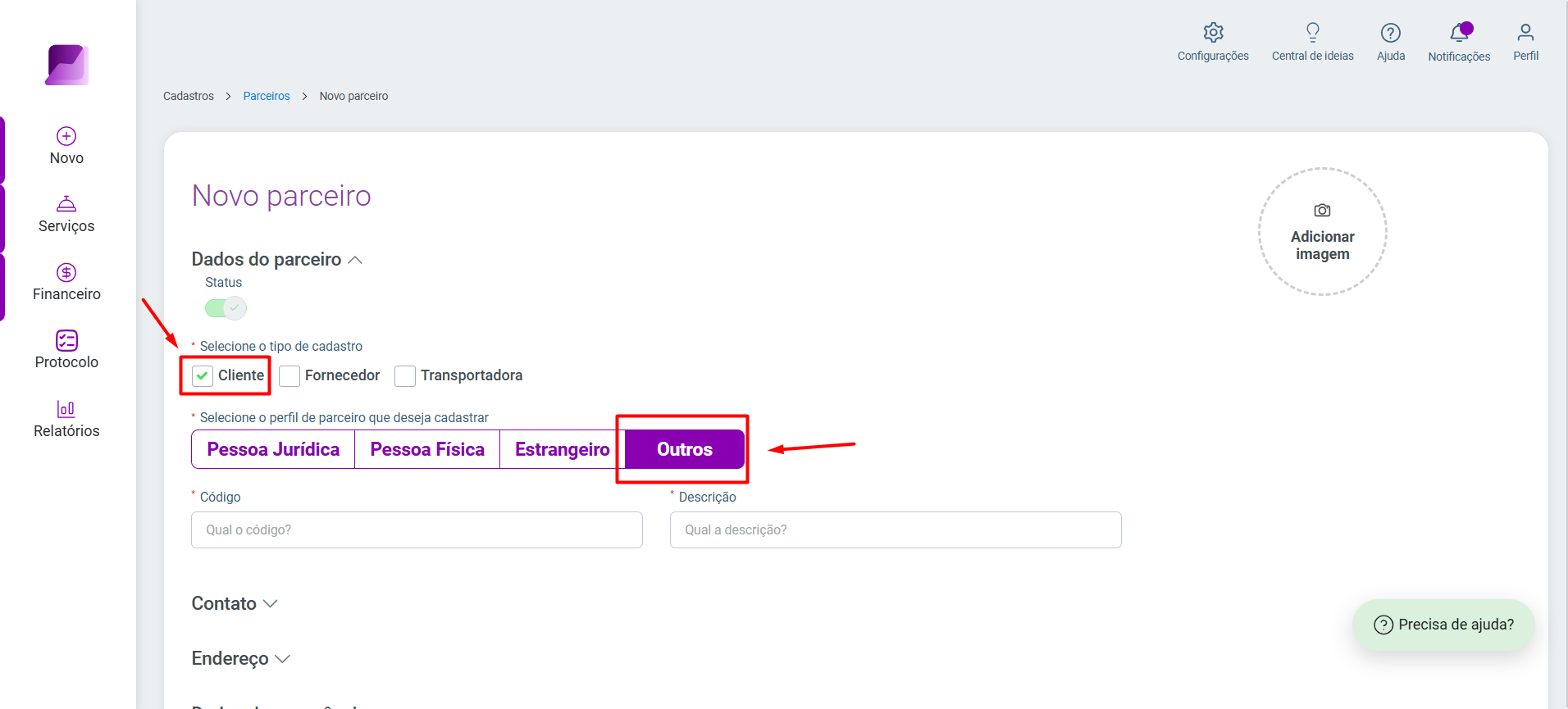Image resolution: width=1568 pixels, height=709 pixels.
Task: Click the Código input field
Action: pos(417,530)
